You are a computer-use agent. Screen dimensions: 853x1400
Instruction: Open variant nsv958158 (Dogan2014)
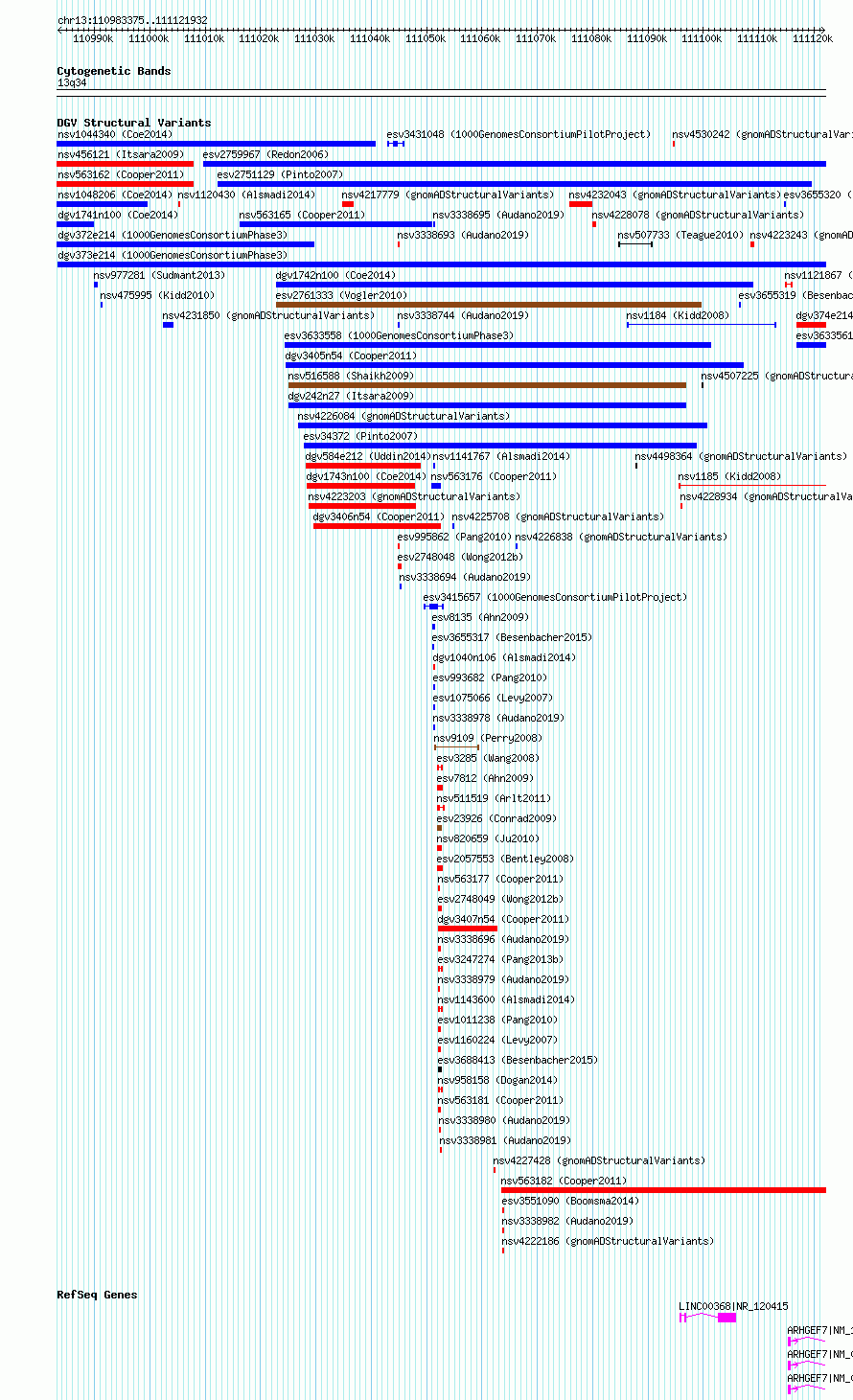(x=497, y=1080)
